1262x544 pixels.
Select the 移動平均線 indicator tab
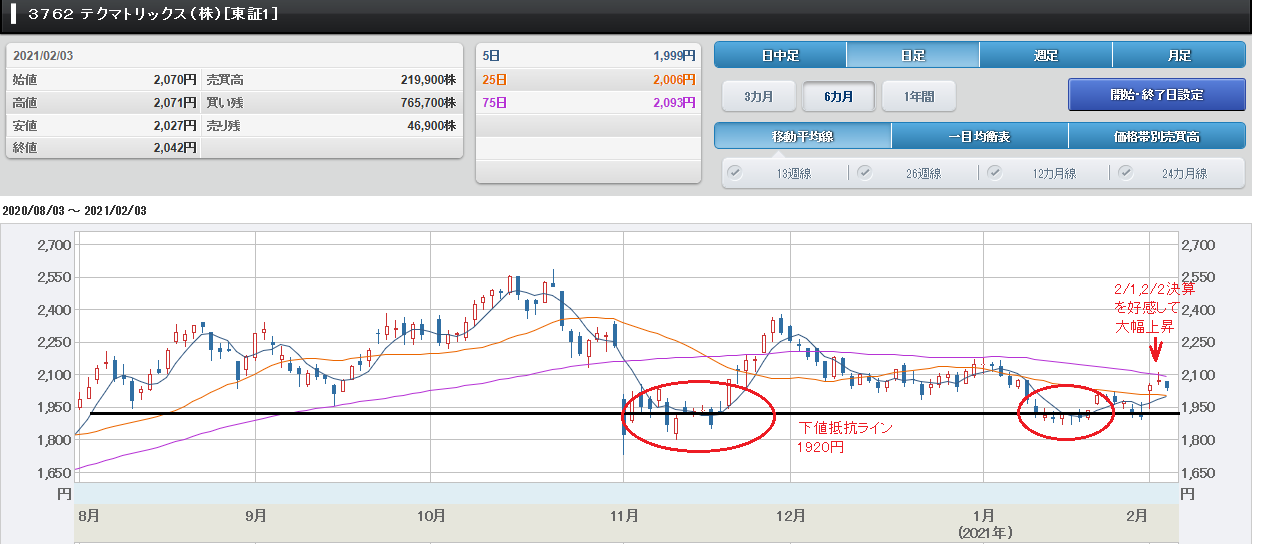pos(802,136)
